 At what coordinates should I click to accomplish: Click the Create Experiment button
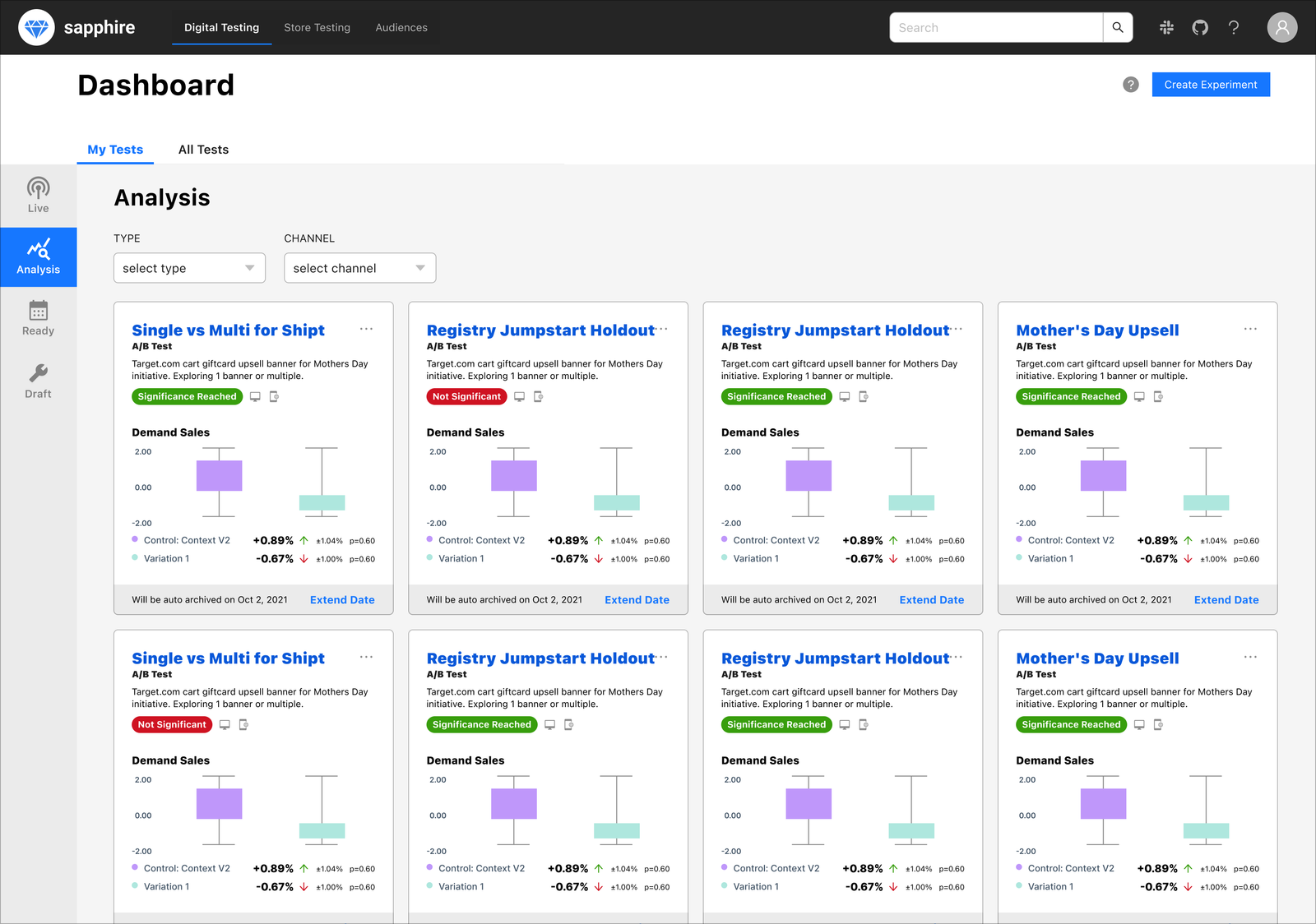[x=1211, y=85]
